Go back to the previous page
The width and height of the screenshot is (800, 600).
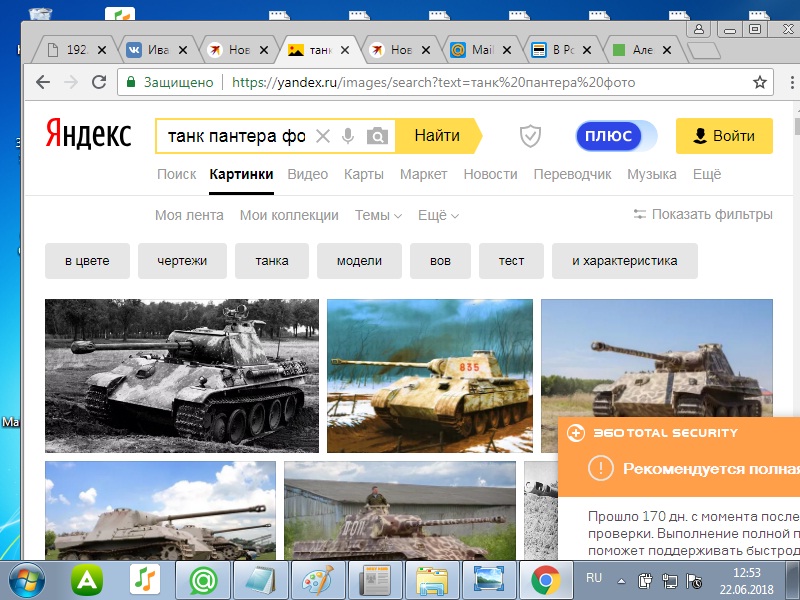pyautogui.click(x=43, y=82)
